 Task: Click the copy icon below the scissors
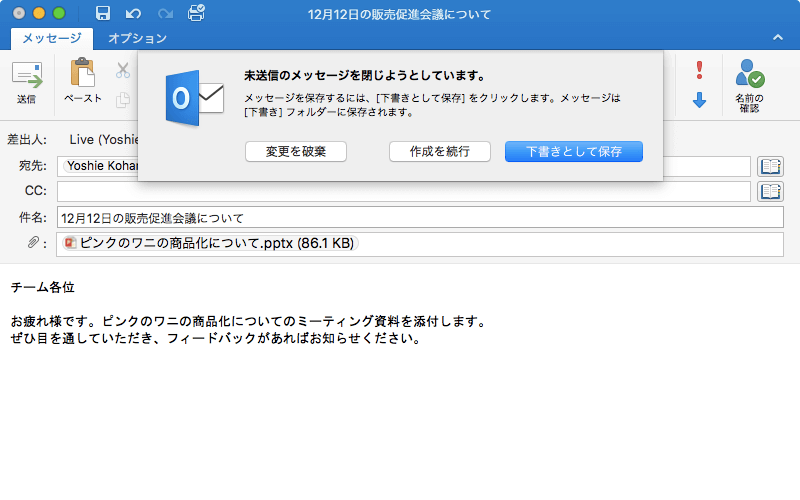coord(122,99)
